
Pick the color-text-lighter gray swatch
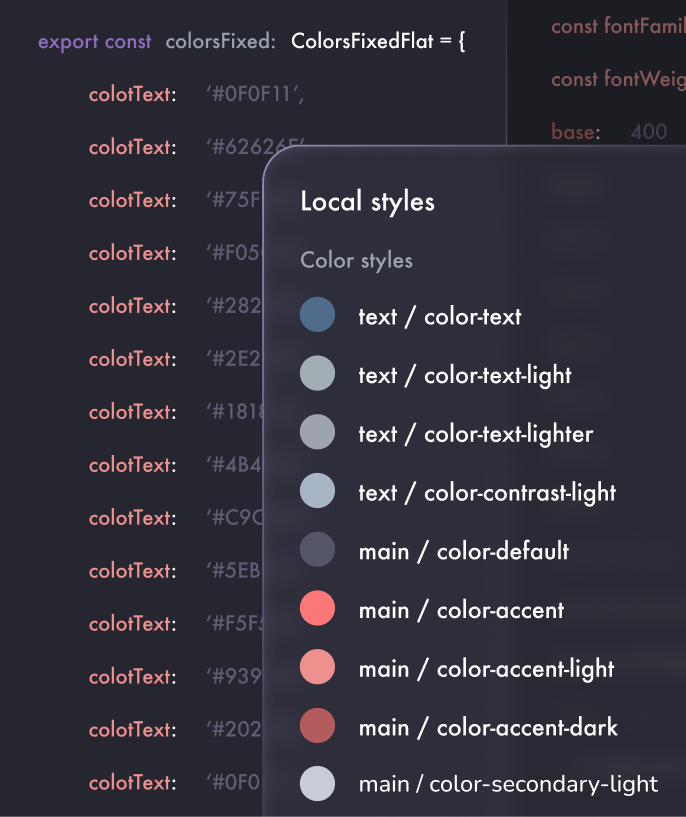317,433
